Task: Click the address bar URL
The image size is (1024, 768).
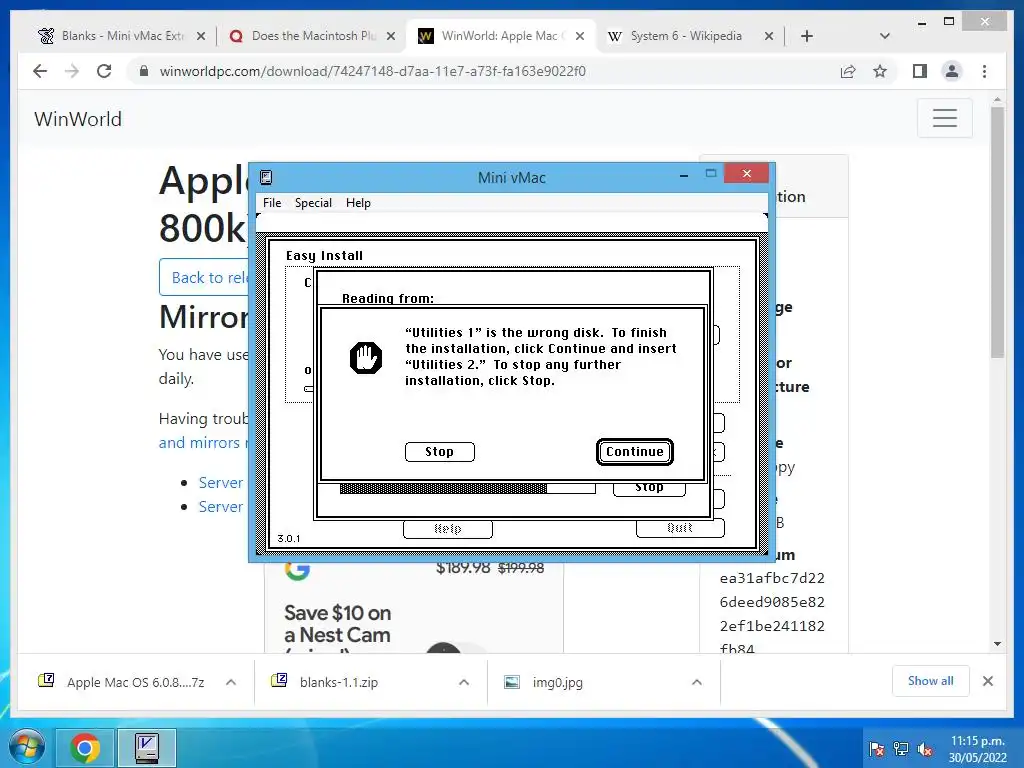Action: [372, 71]
